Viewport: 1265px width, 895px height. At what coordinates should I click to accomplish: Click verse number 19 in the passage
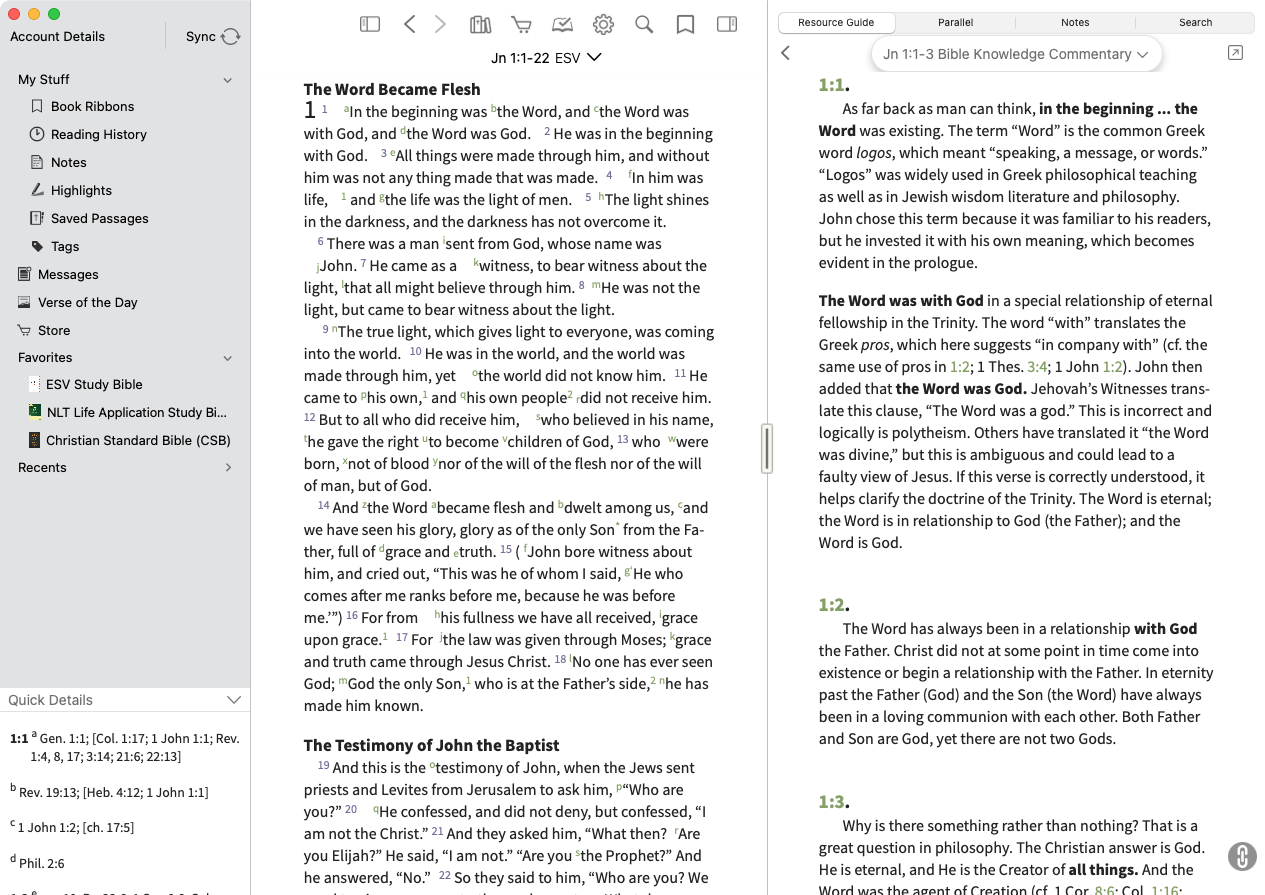click(x=324, y=766)
